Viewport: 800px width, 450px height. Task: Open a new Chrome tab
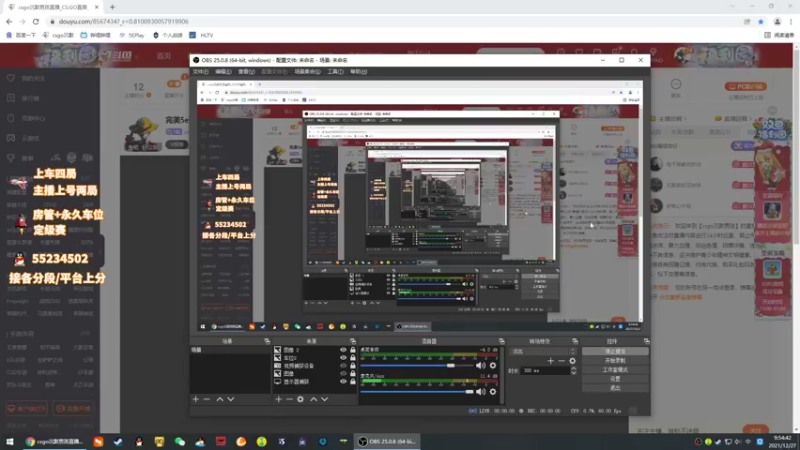tap(112, 7)
